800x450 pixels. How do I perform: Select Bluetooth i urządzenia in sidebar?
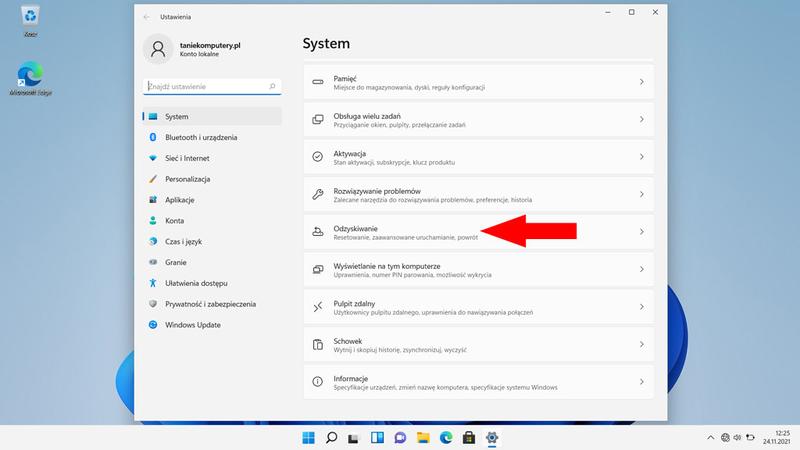coord(201,136)
